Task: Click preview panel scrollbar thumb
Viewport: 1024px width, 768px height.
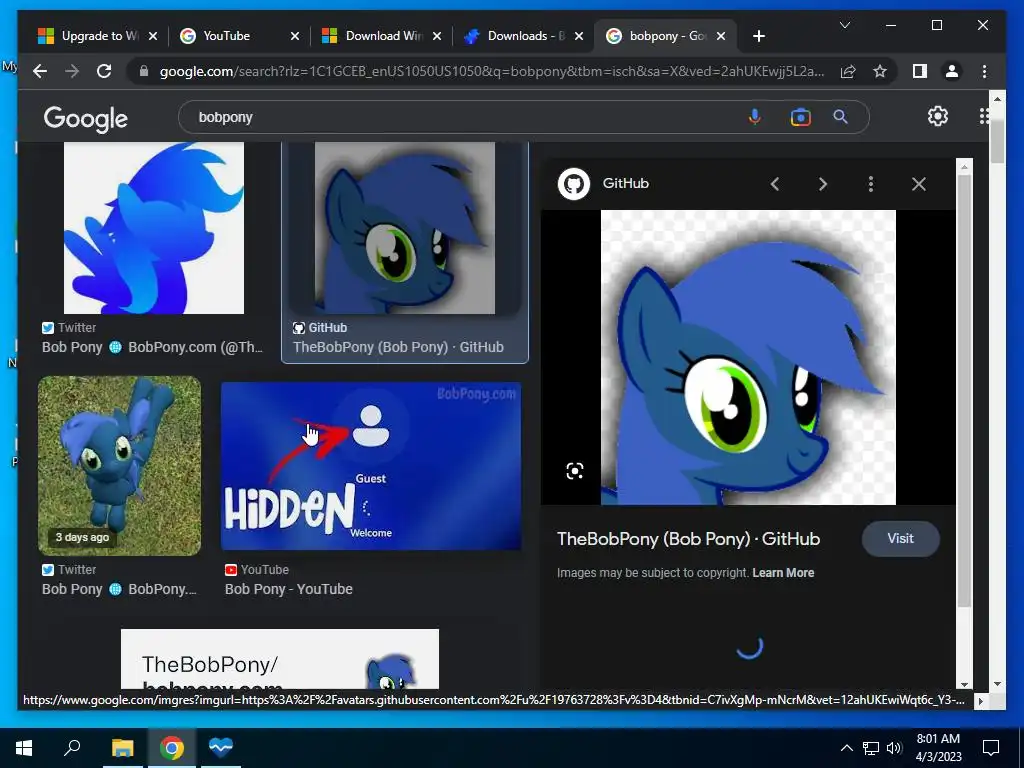Action: [x=964, y=391]
